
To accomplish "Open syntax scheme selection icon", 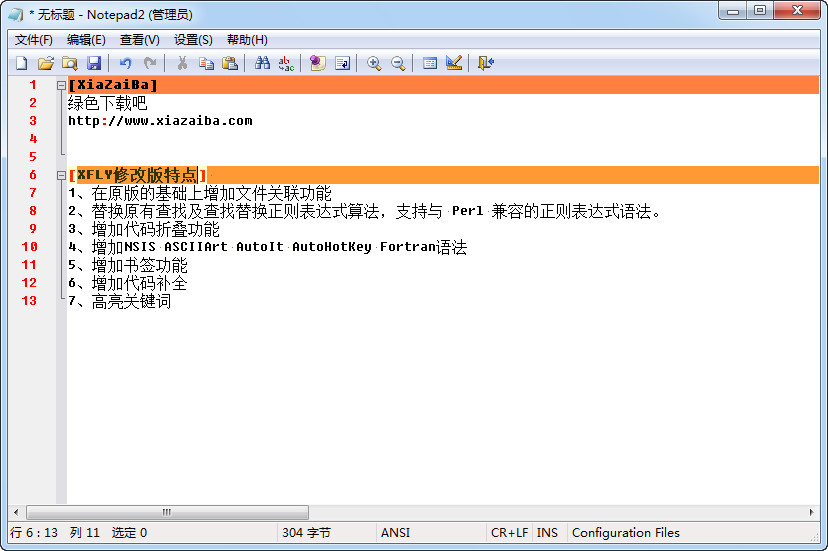I will (x=430, y=63).
